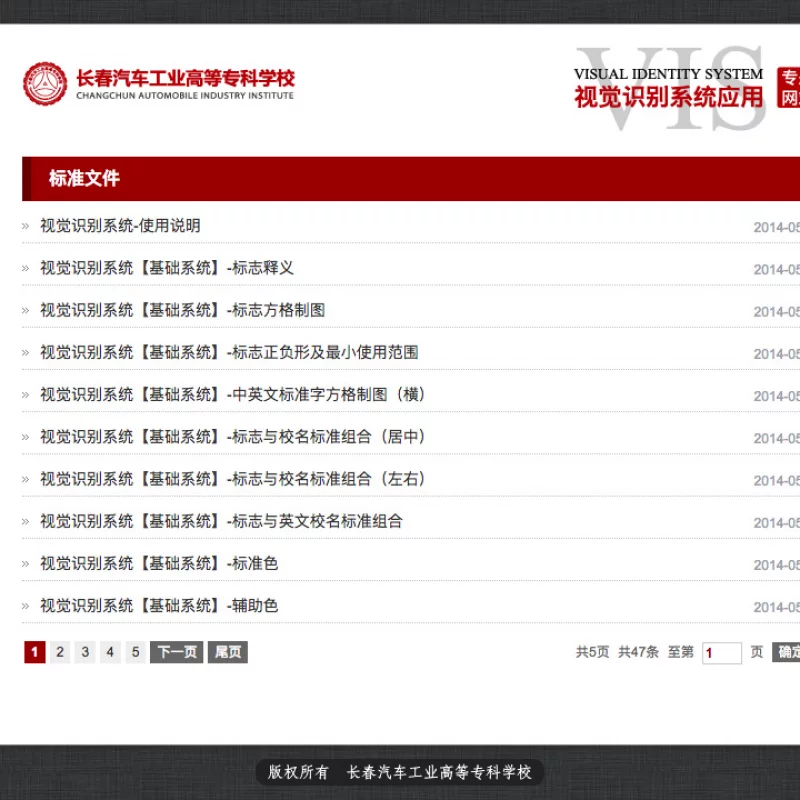800x800 pixels.
Task: Click 下一页 to go to next page
Action: (x=175, y=651)
